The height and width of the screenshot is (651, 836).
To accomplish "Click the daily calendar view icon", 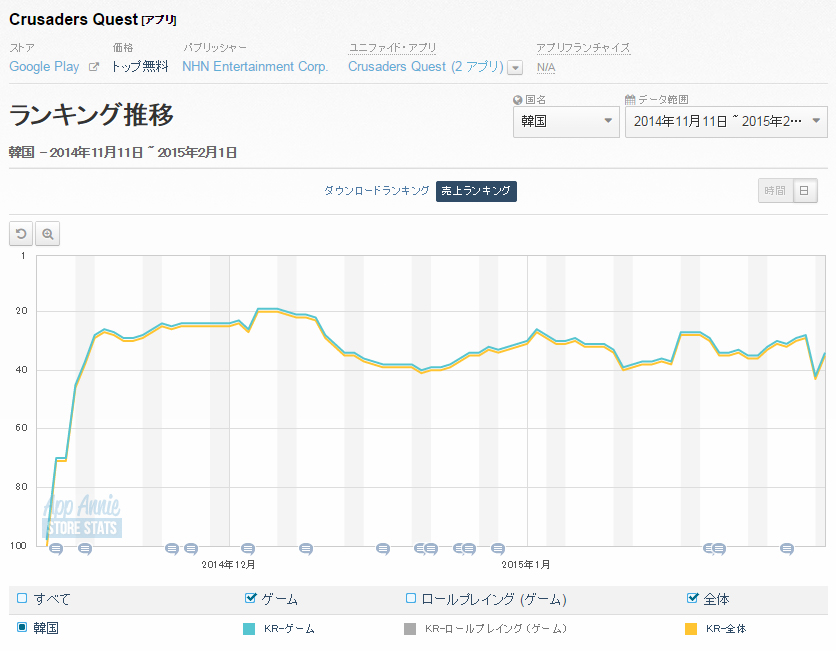I will click(804, 190).
